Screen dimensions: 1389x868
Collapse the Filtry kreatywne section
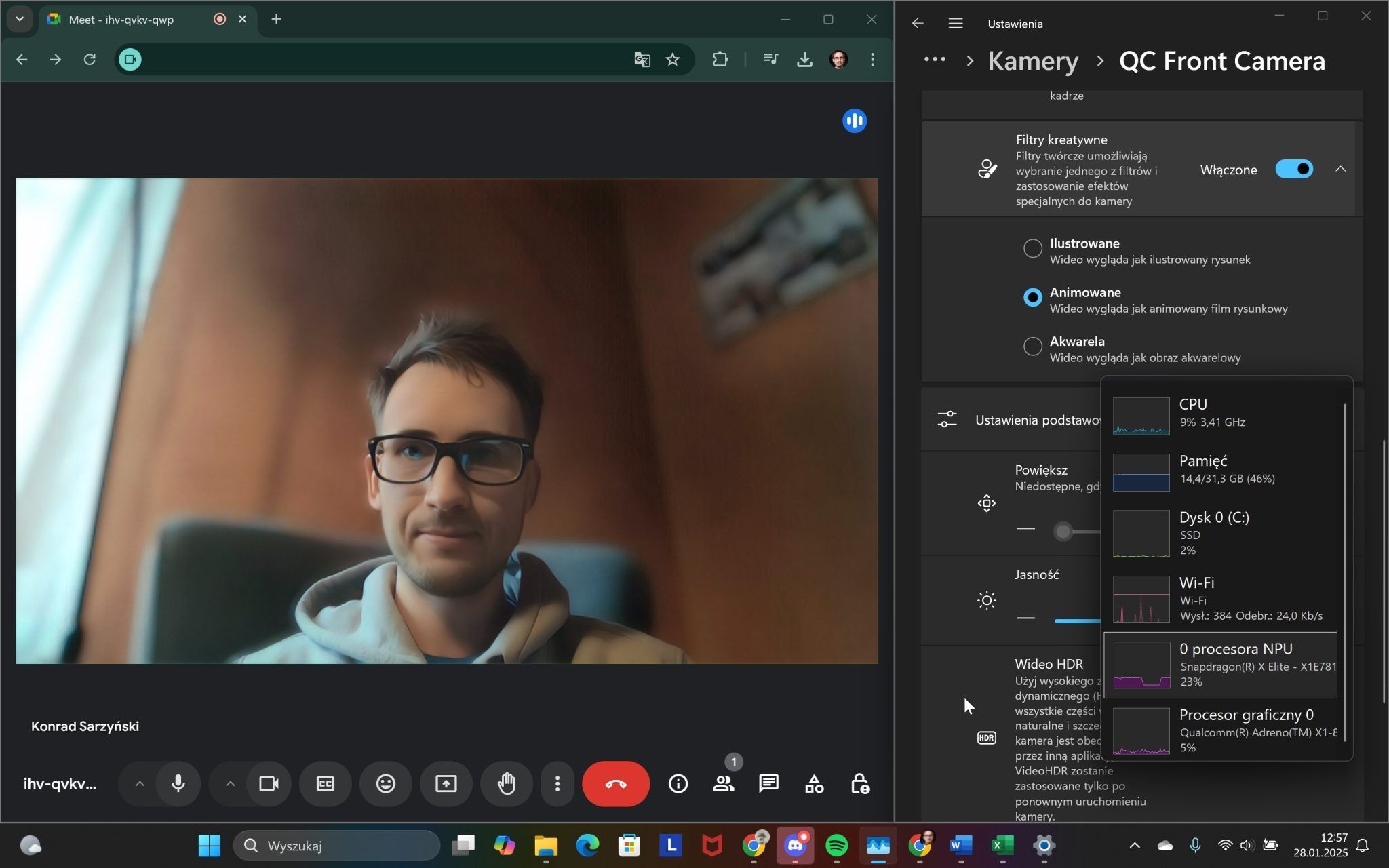(1340, 170)
